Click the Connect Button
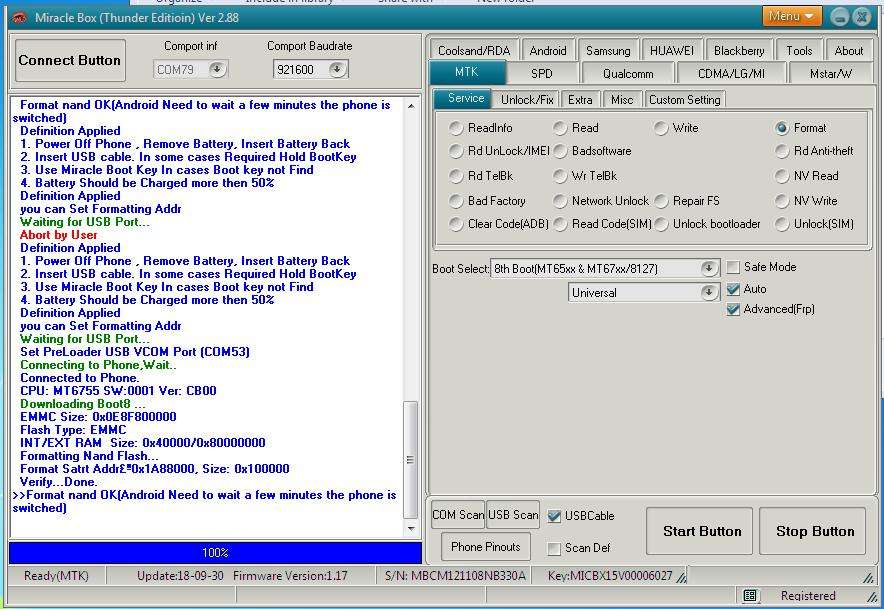Image resolution: width=884 pixels, height=609 pixels. tap(70, 60)
